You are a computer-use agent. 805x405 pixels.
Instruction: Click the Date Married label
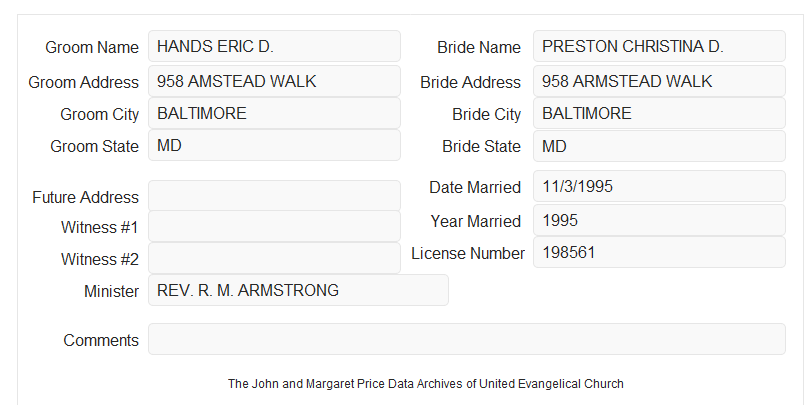point(475,187)
